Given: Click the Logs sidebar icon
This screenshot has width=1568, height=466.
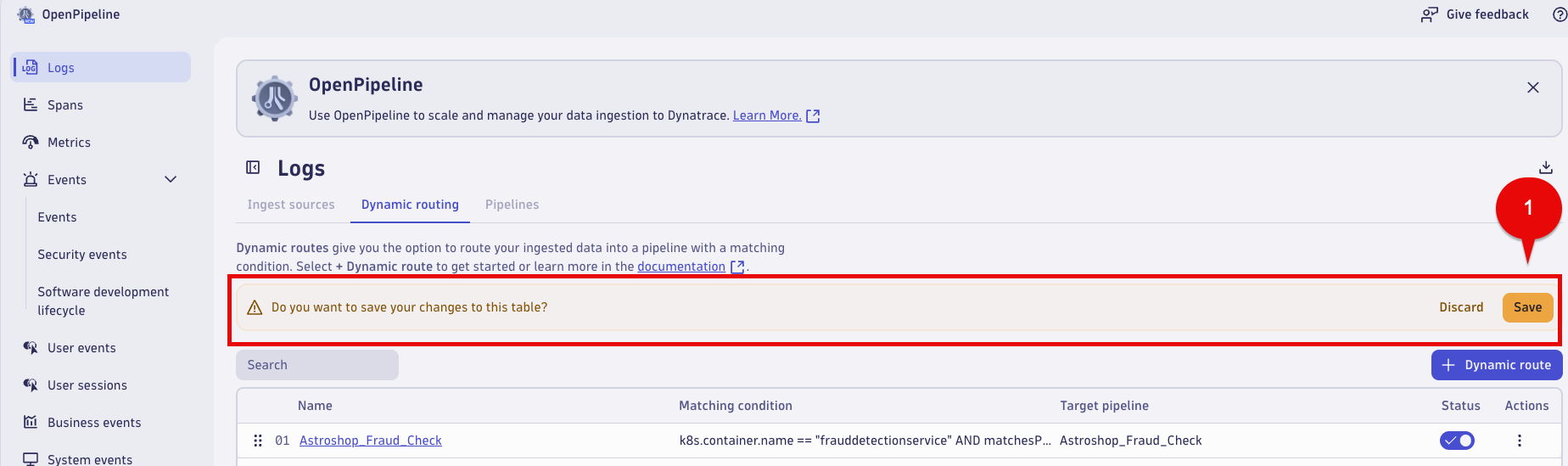Looking at the screenshot, I should pyautogui.click(x=31, y=67).
